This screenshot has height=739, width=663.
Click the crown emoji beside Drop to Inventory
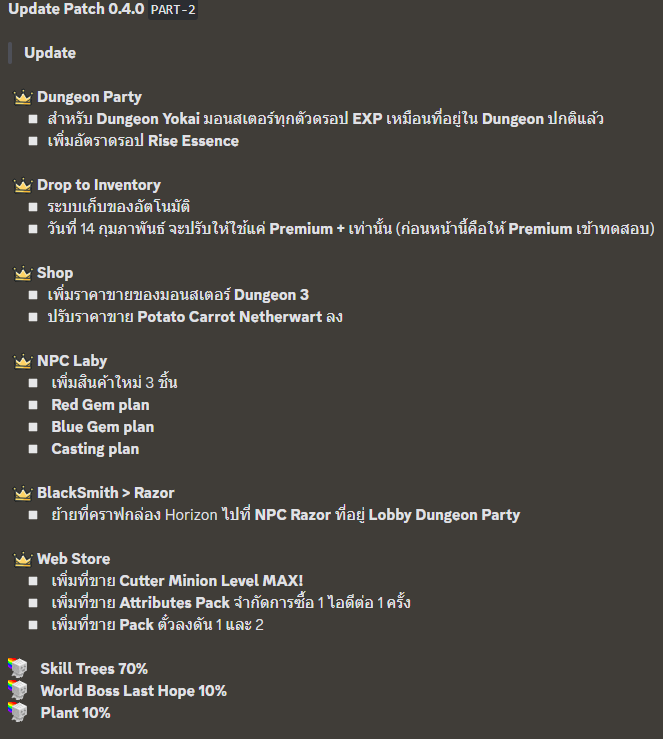pyautogui.click(x=23, y=185)
